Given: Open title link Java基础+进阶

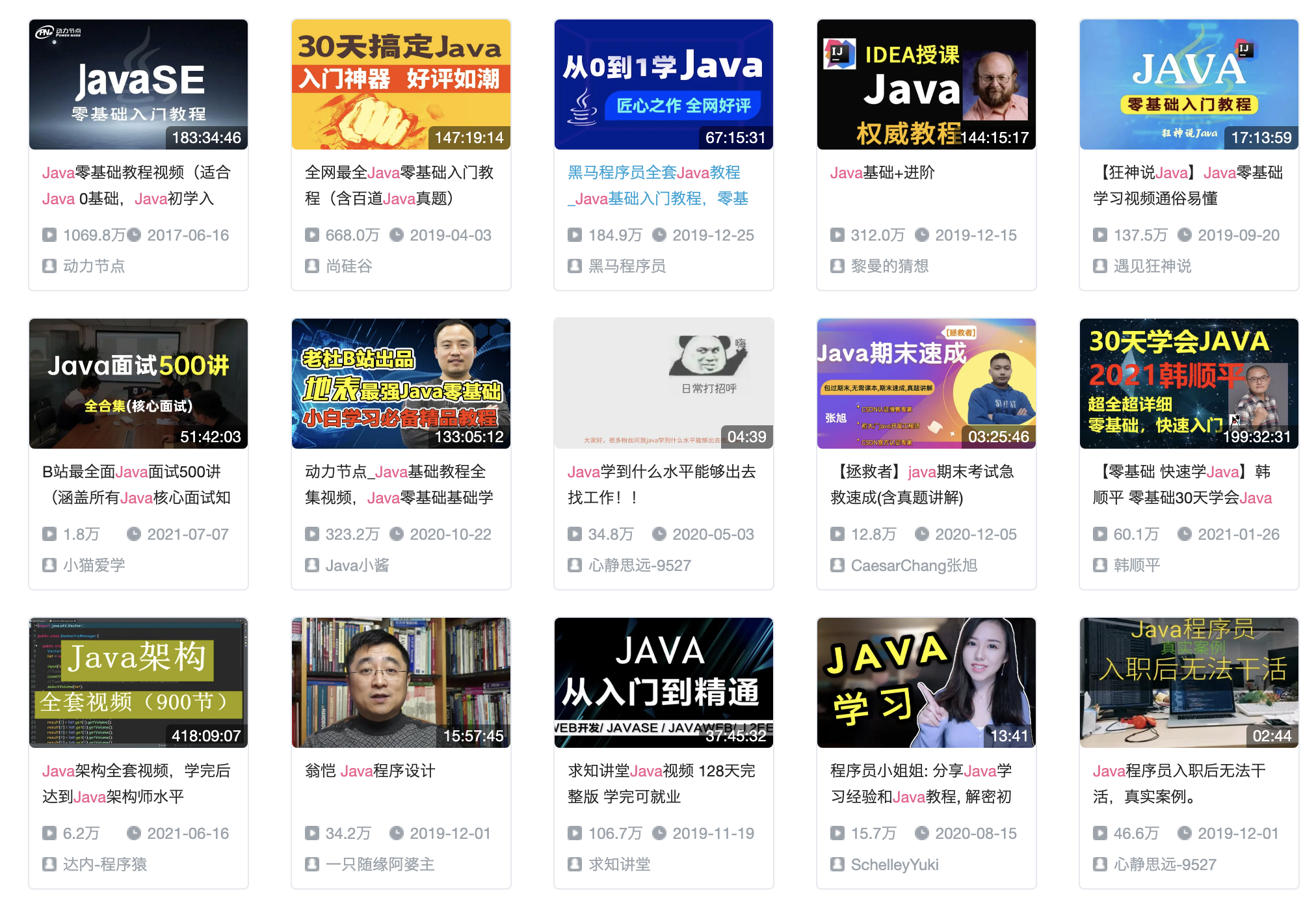Looking at the screenshot, I should pos(882,172).
